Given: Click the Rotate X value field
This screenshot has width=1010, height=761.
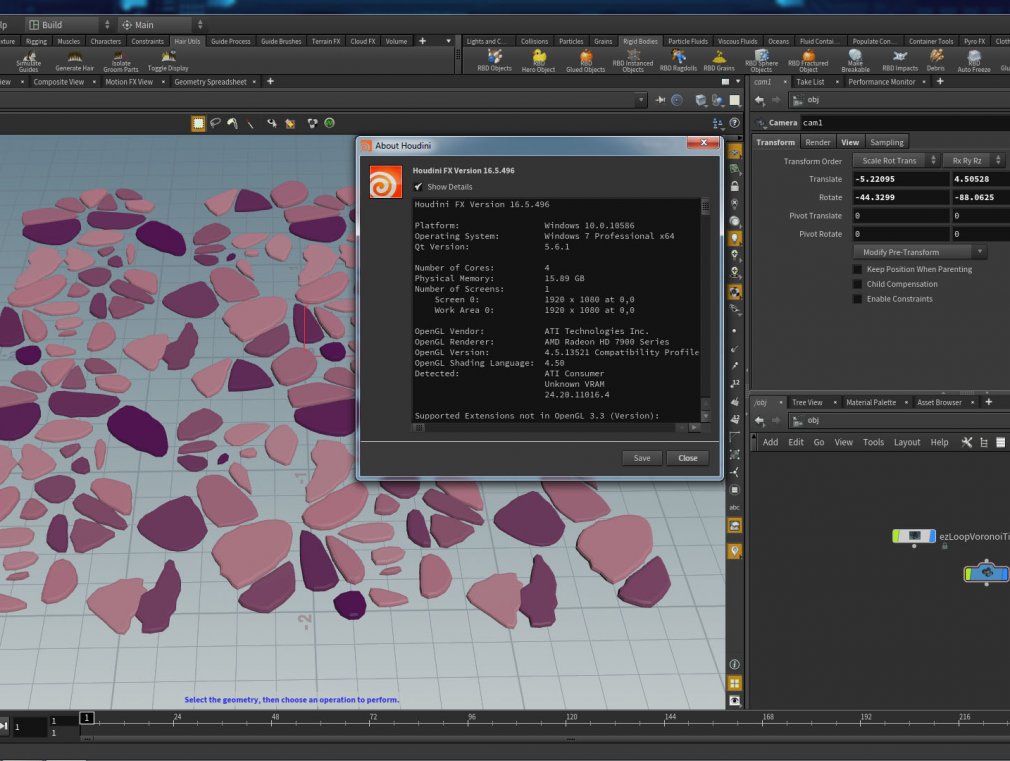Looking at the screenshot, I should [x=900, y=197].
